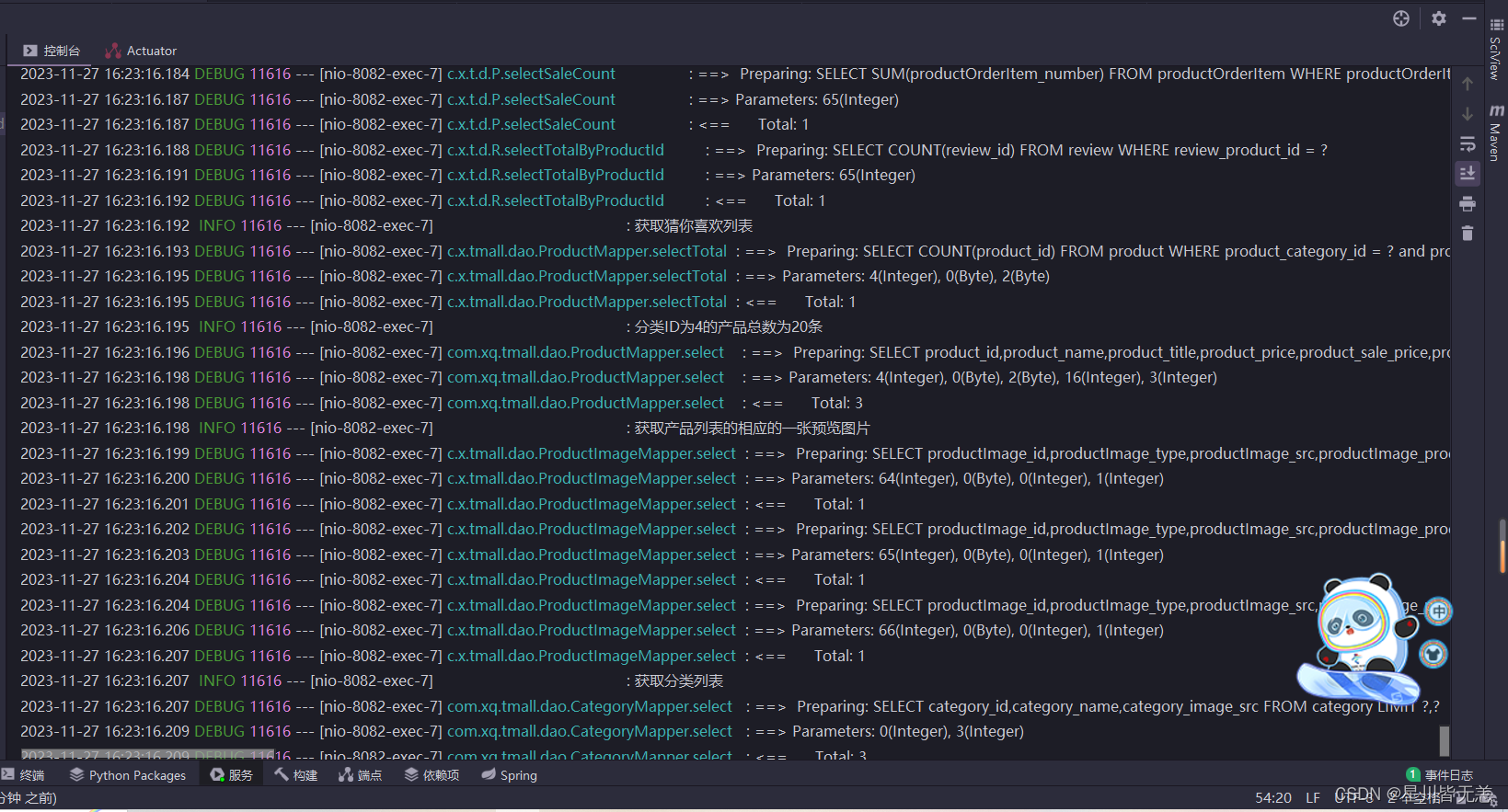Open the 端点 endpoints tool window
Screen dimensions: 1508x812
(361, 775)
